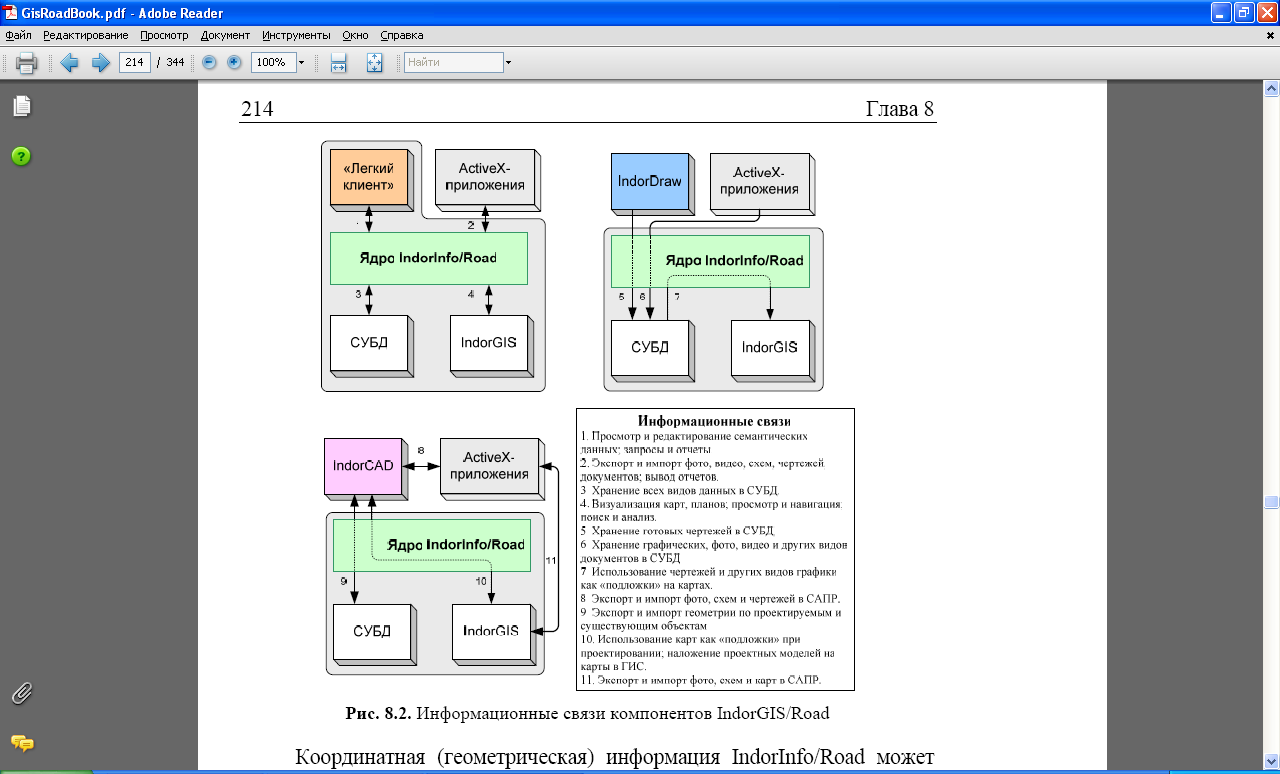This screenshot has height=774, width=1280.
Task: Open the Pages panel in sidebar
Action: point(21,106)
